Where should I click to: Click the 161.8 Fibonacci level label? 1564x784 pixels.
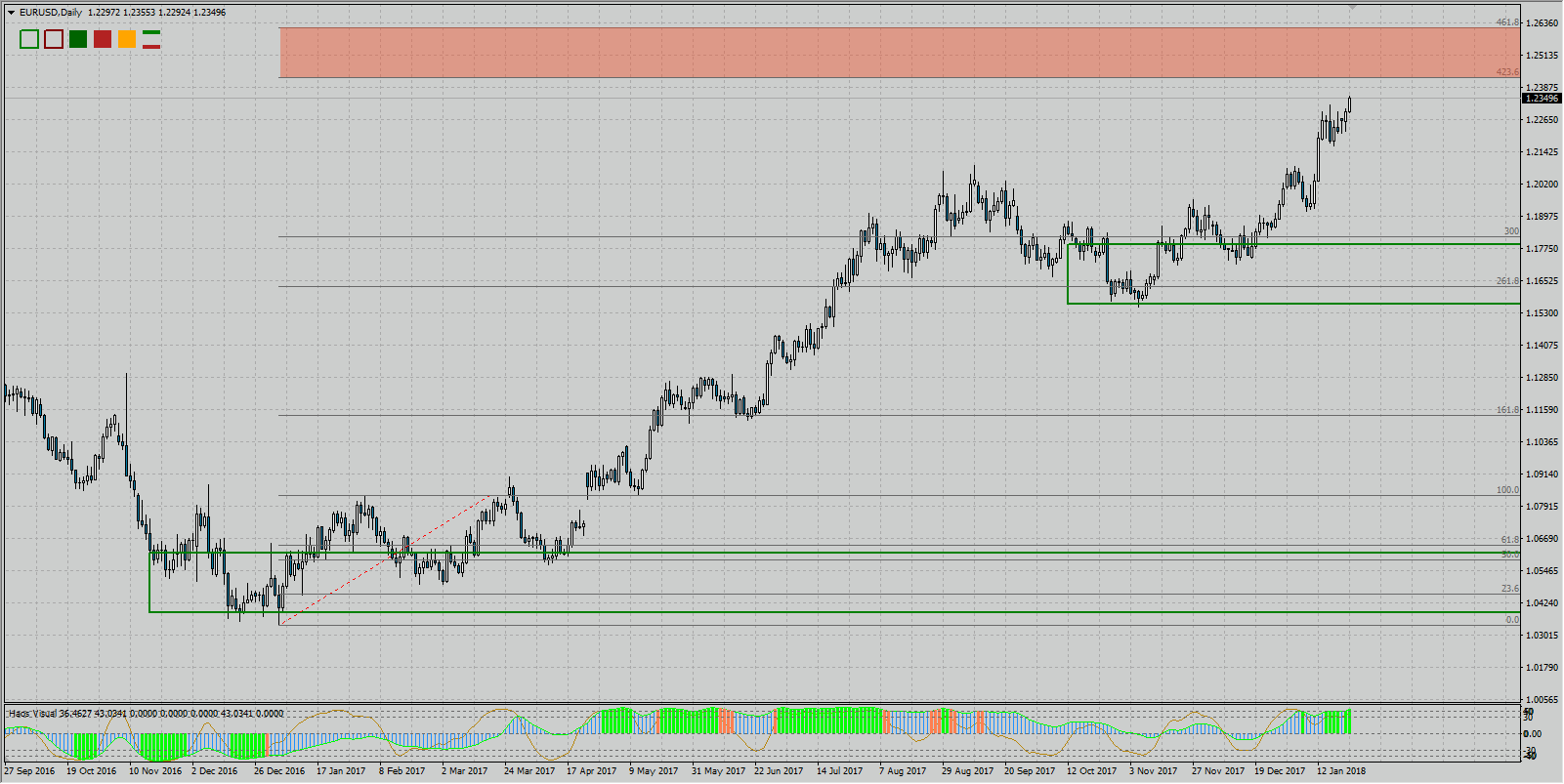[x=1507, y=410]
